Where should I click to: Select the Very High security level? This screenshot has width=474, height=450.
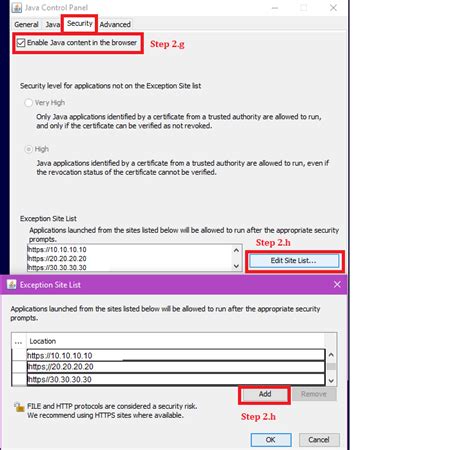click(29, 103)
